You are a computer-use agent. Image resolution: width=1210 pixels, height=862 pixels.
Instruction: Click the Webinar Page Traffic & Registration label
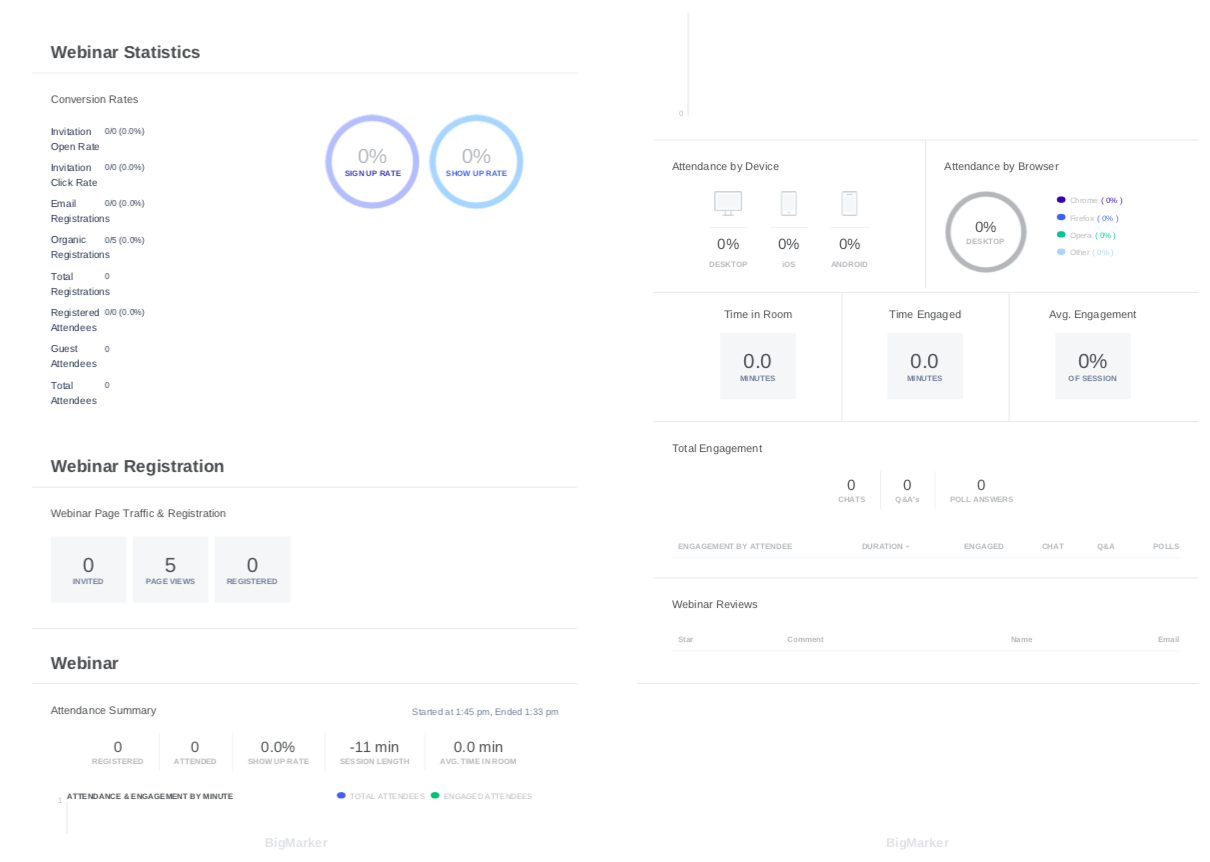pyautogui.click(x=138, y=514)
